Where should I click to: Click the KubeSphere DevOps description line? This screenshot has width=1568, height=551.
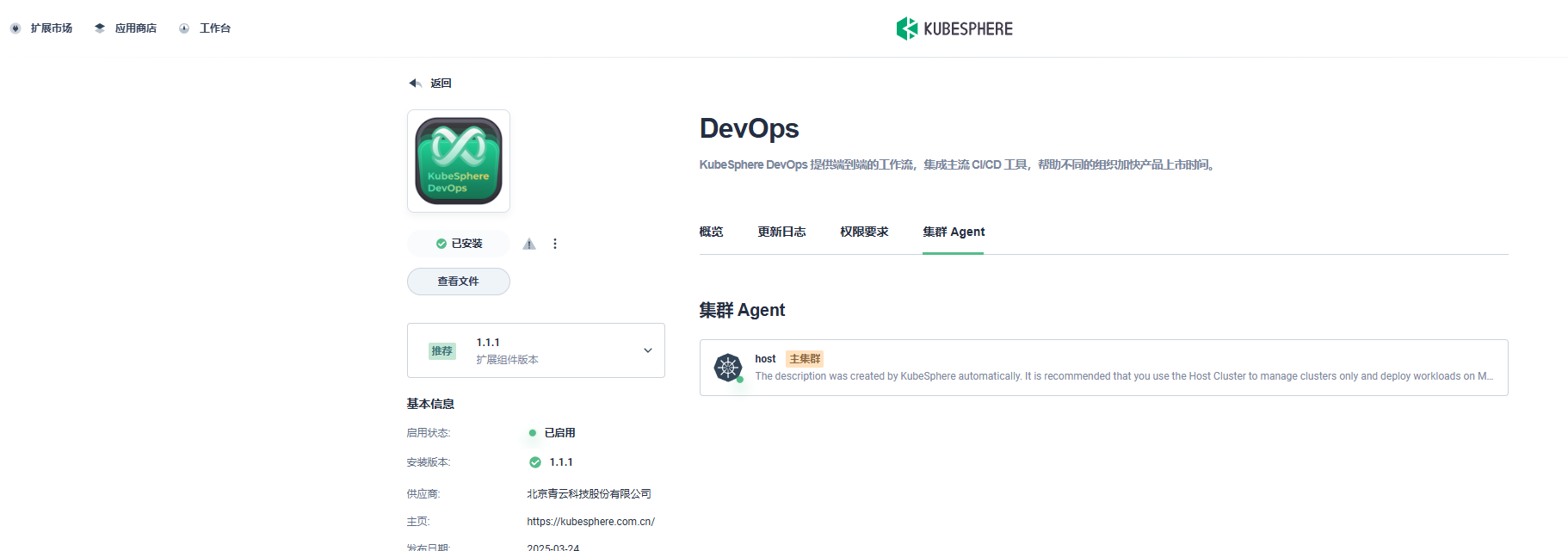click(x=959, y=164)
